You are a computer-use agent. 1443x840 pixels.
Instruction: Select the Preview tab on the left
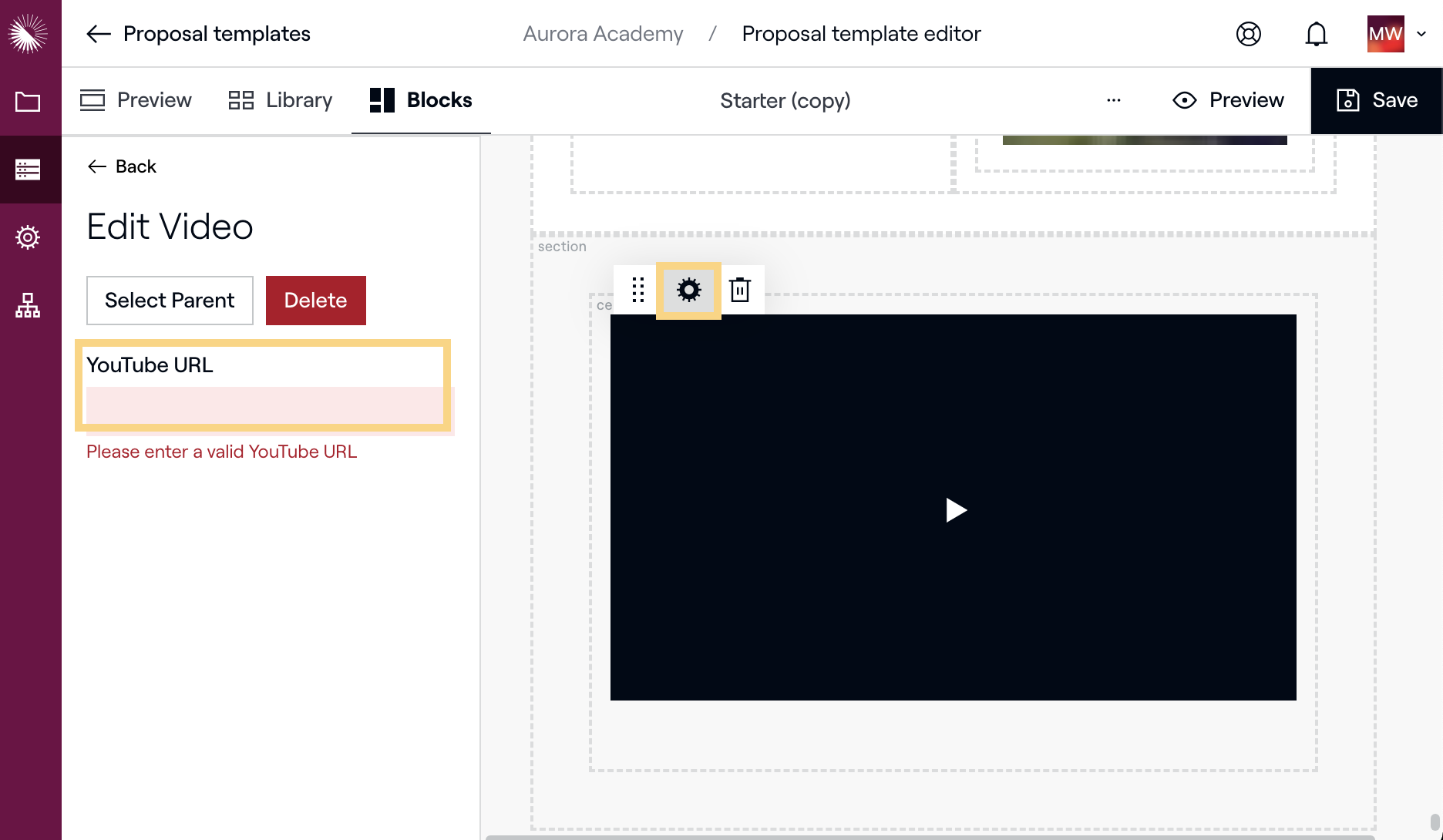click(136, 100)
